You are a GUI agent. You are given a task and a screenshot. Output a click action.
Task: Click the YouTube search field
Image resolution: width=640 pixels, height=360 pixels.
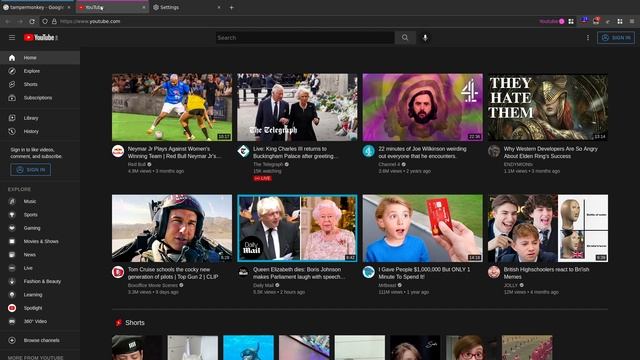305,38
